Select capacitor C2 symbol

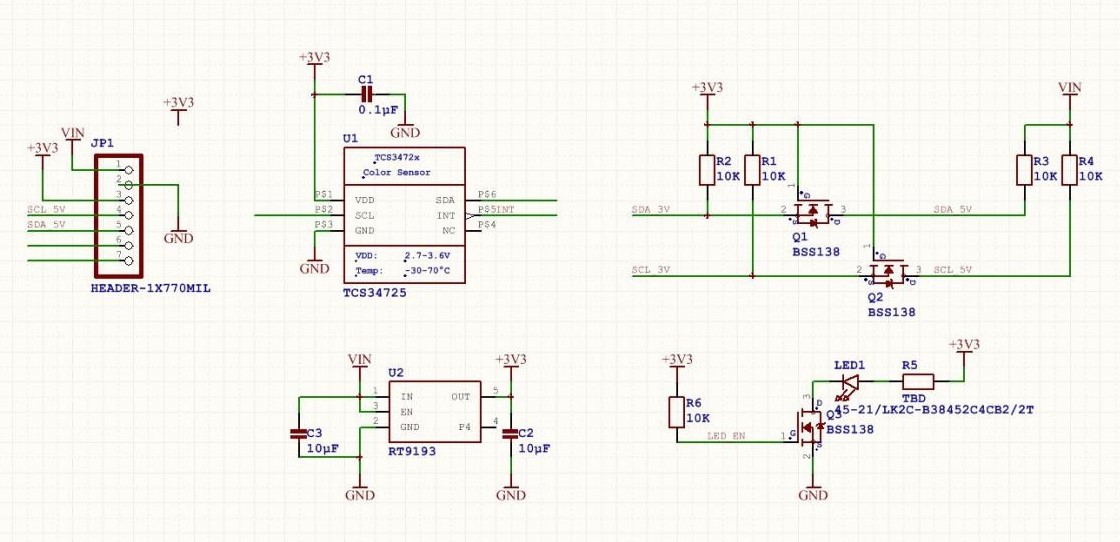coord(510,433)
